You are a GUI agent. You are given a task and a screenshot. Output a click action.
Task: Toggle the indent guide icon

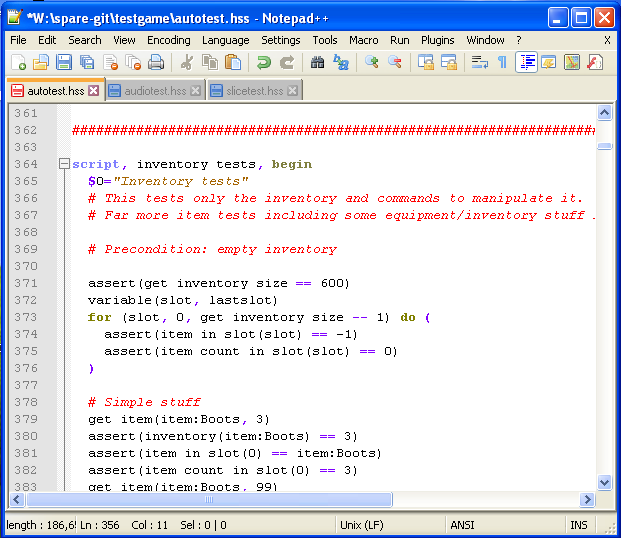[x=526, y=63]
